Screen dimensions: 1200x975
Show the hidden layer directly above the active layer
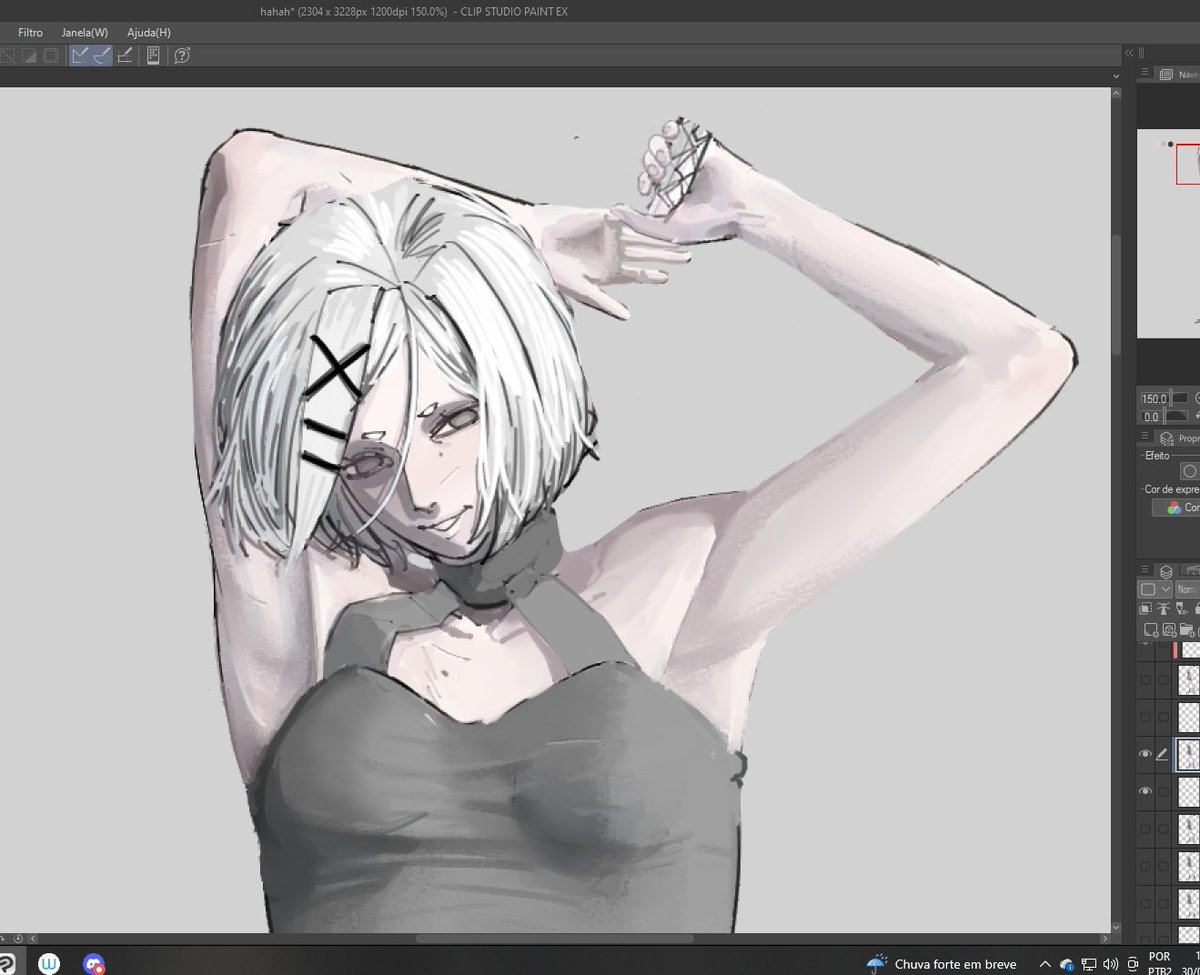(1146, 717)
